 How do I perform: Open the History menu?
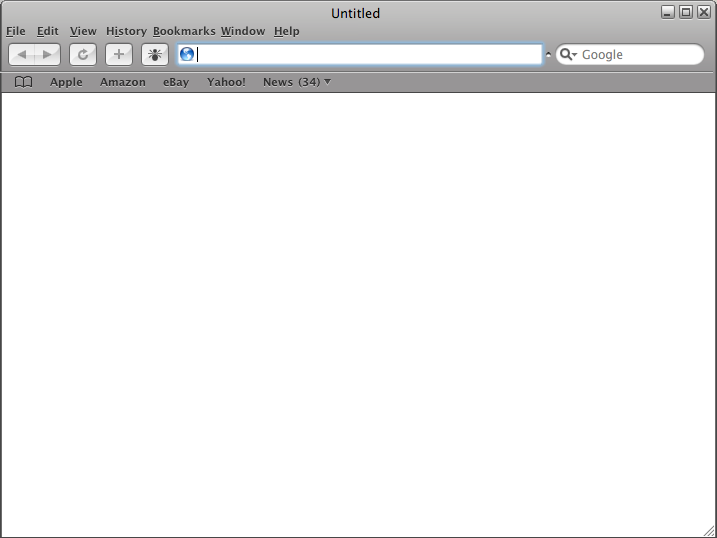point(126,31)
